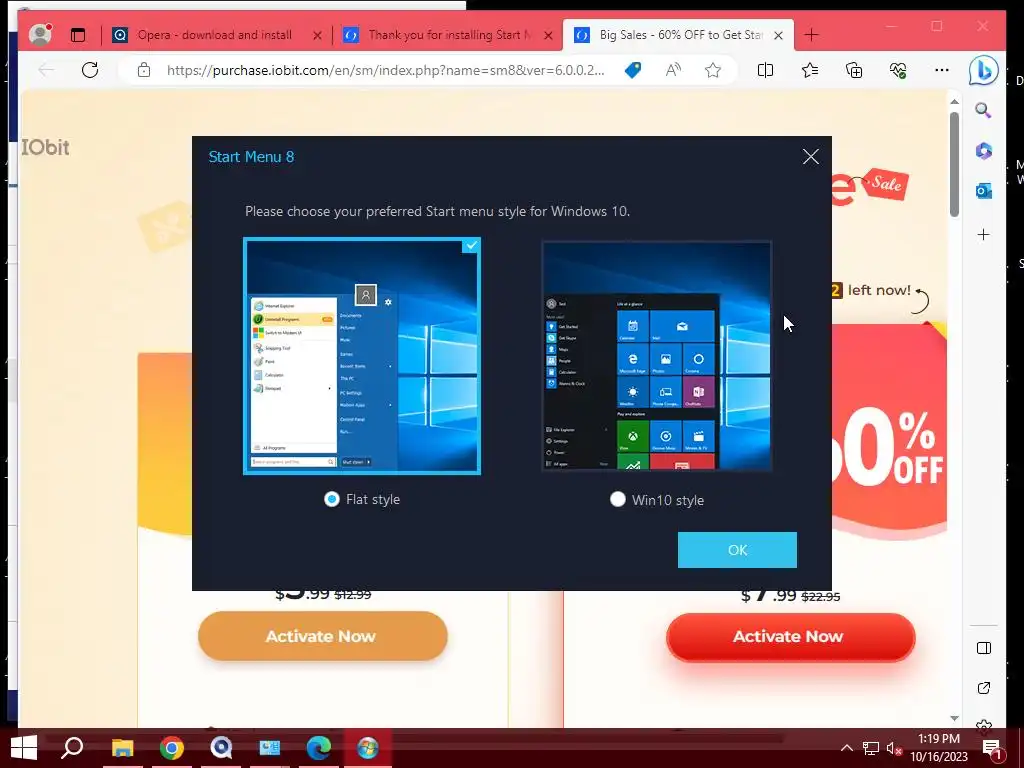Close the Thank you for installing tab

tap(549, 35)
